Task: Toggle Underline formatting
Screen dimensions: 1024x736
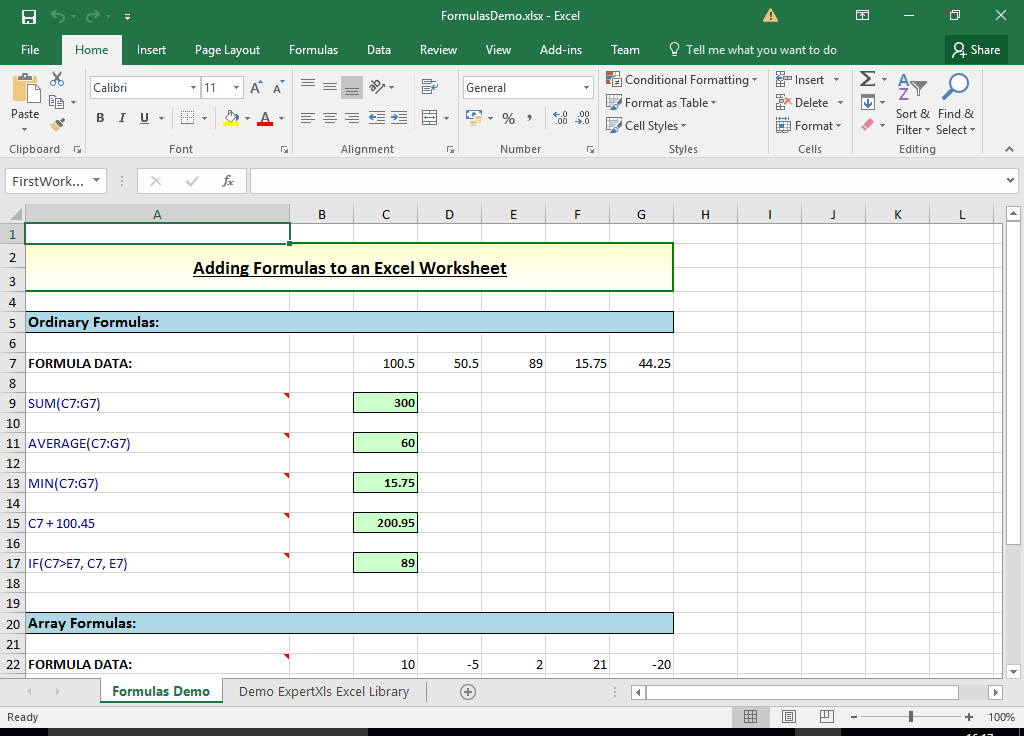Action: click(142, 118)
